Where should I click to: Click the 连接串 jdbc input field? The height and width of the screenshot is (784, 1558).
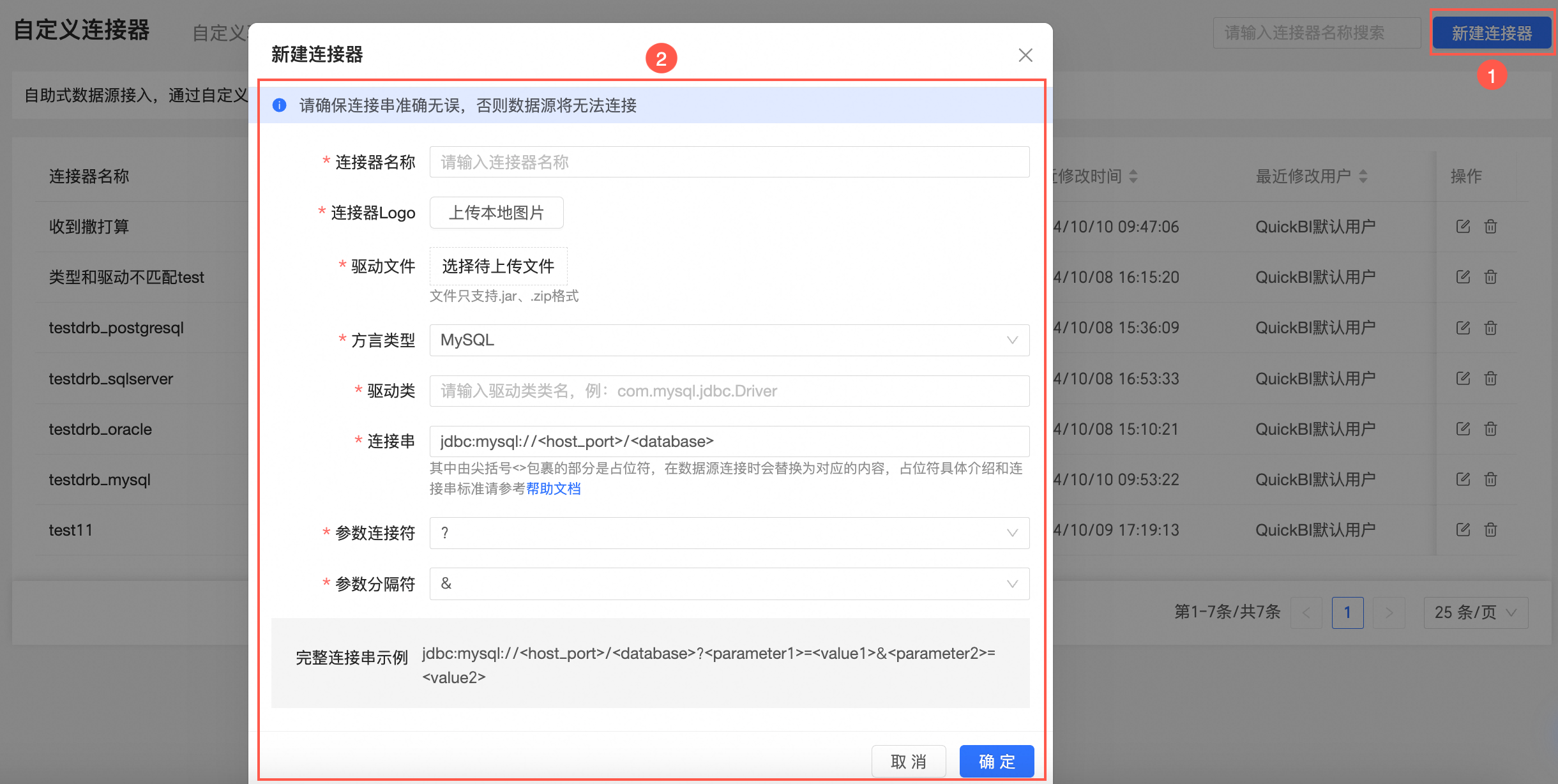coord(729,441)
